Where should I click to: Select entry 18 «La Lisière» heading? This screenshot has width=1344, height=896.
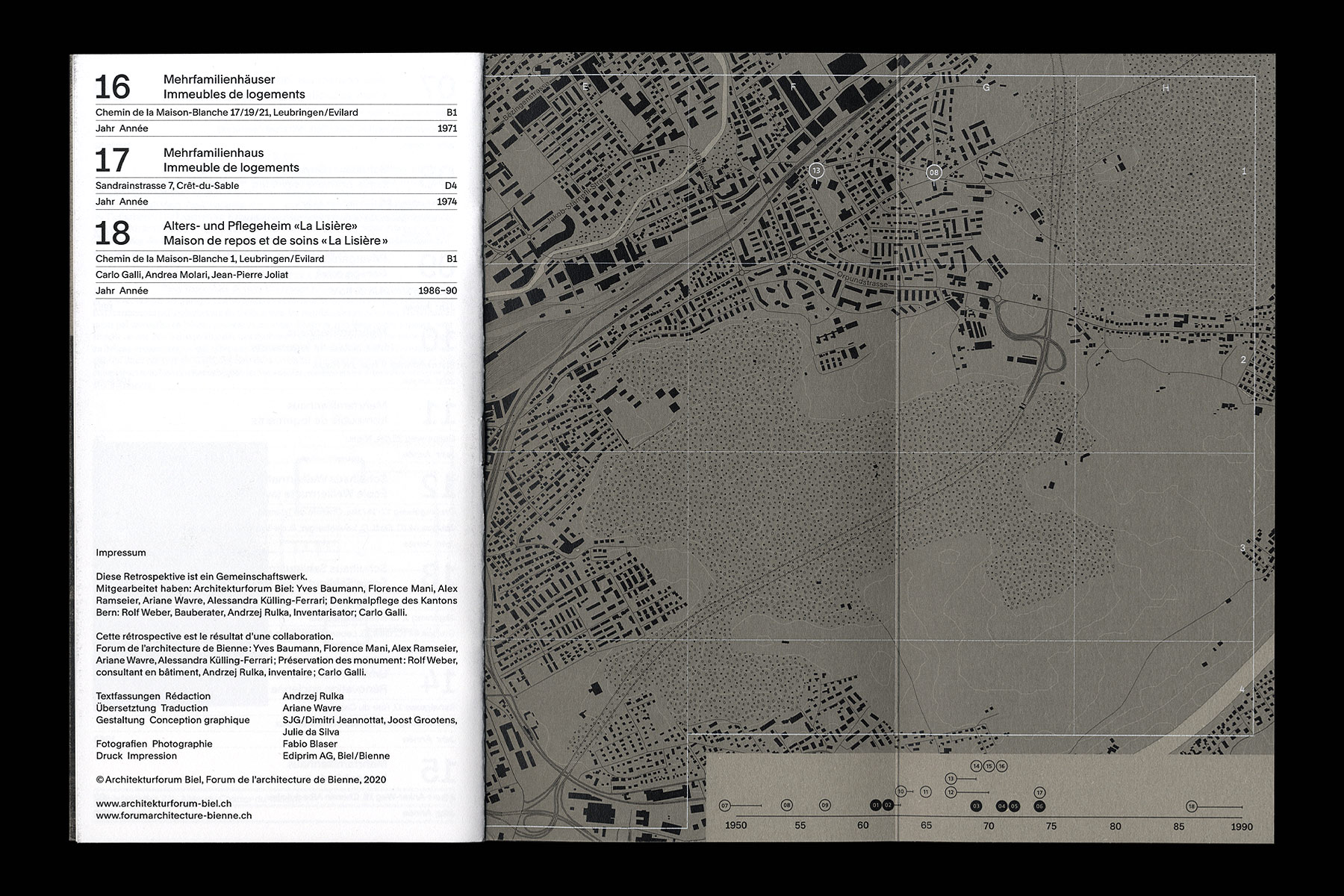[276, 233]
